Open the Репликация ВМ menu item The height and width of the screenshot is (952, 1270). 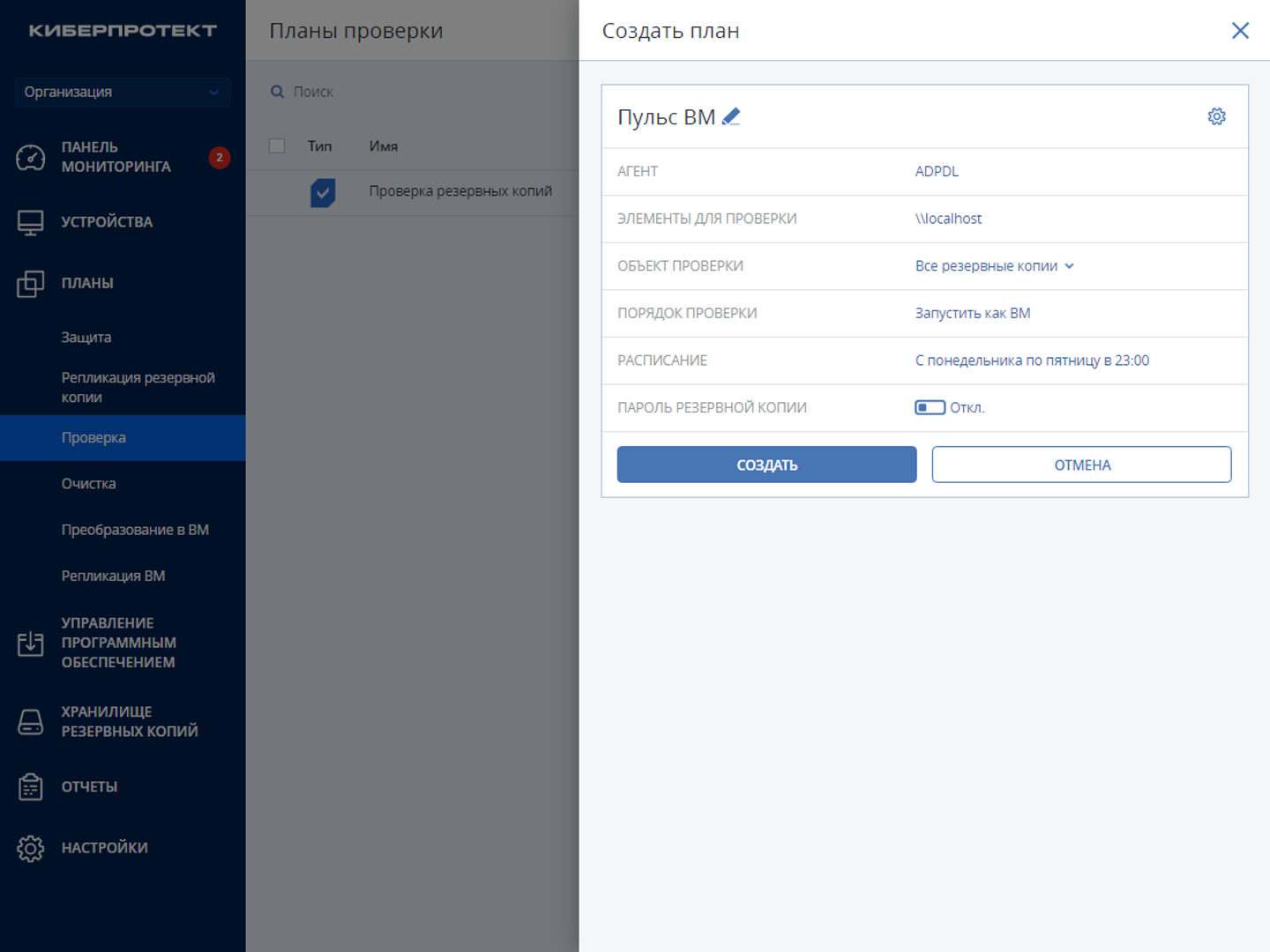pyautogui.click(x=114, y=576)
